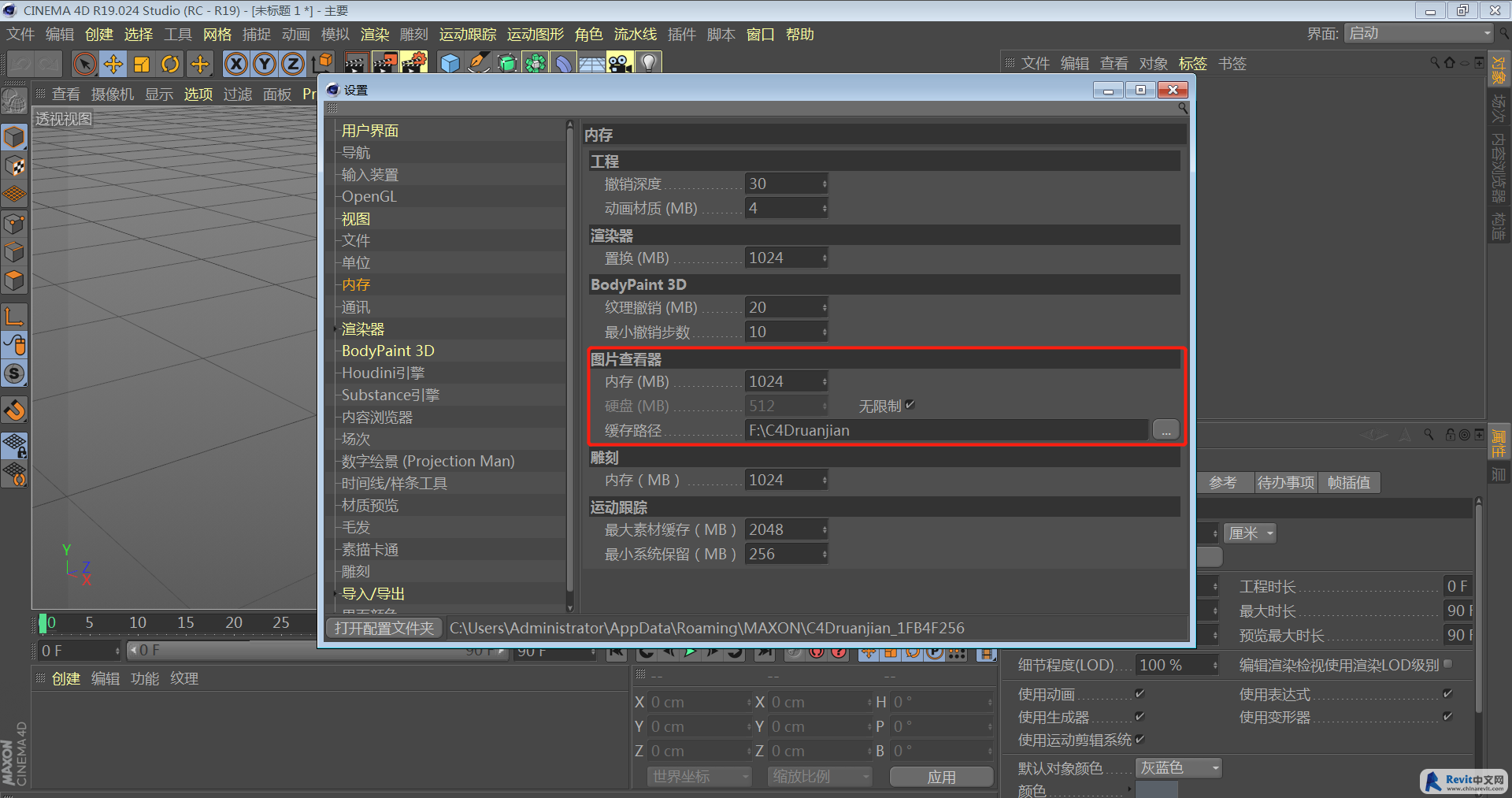This screenshot has width=1512, height=798.
Task: Click the 内存 (MB) picture viewer field
Action: pyautogui.click(x=786, y=381)
